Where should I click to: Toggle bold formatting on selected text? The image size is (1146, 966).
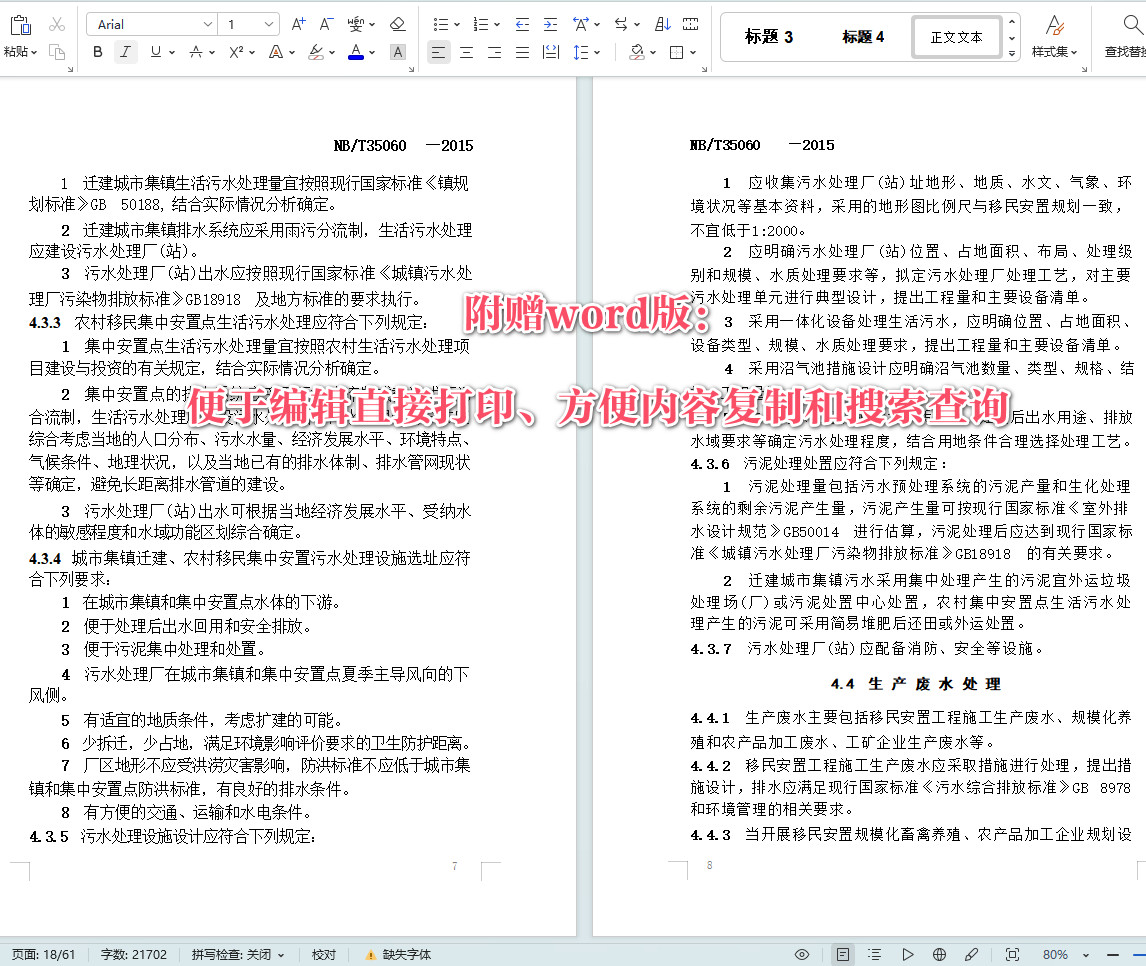(x=97, y=52)
